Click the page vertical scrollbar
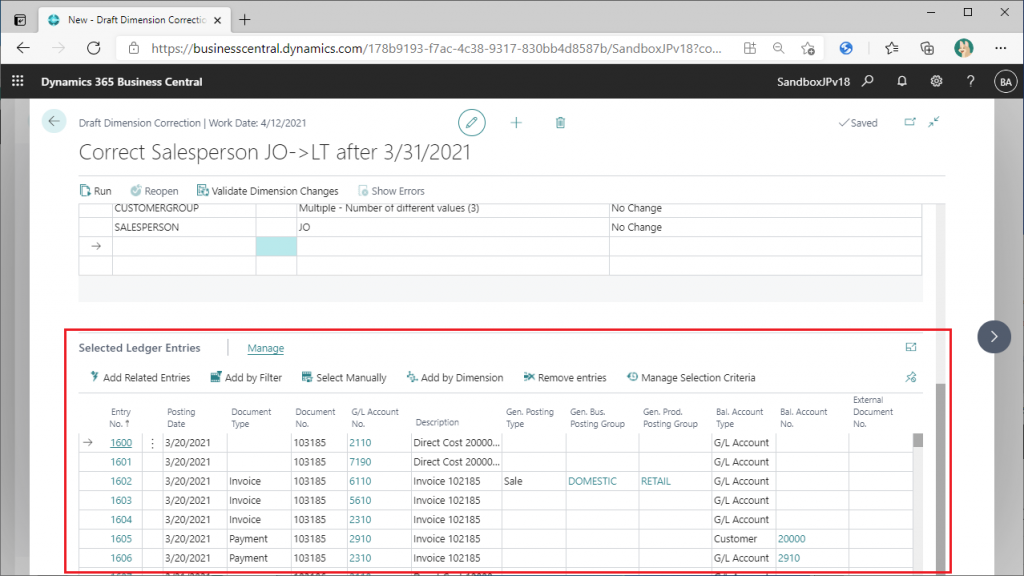 click(940, 477)
